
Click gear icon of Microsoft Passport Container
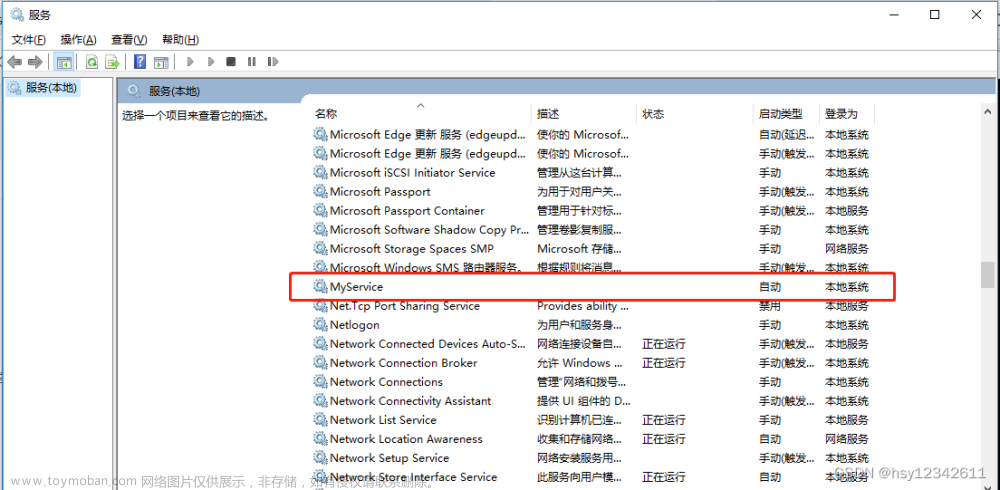[x=320, y=211]
